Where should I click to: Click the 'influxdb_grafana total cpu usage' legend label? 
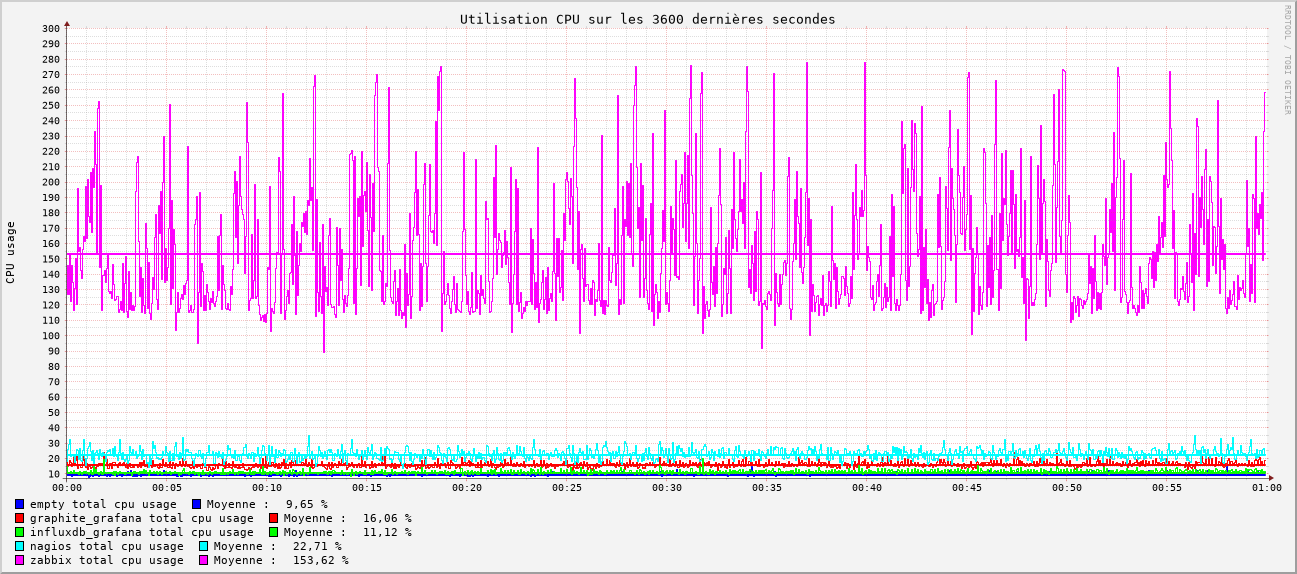(142, 532)
